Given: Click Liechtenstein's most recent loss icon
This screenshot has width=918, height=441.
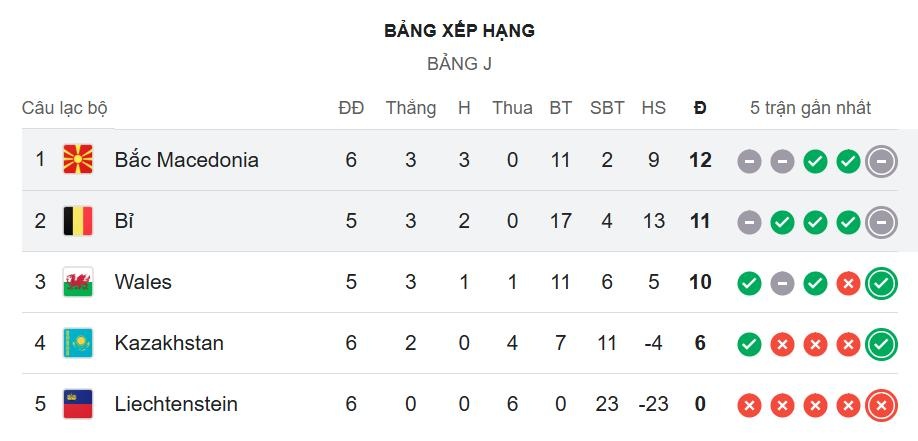Looking at the screenshot, I should click(x=881, y=405).
